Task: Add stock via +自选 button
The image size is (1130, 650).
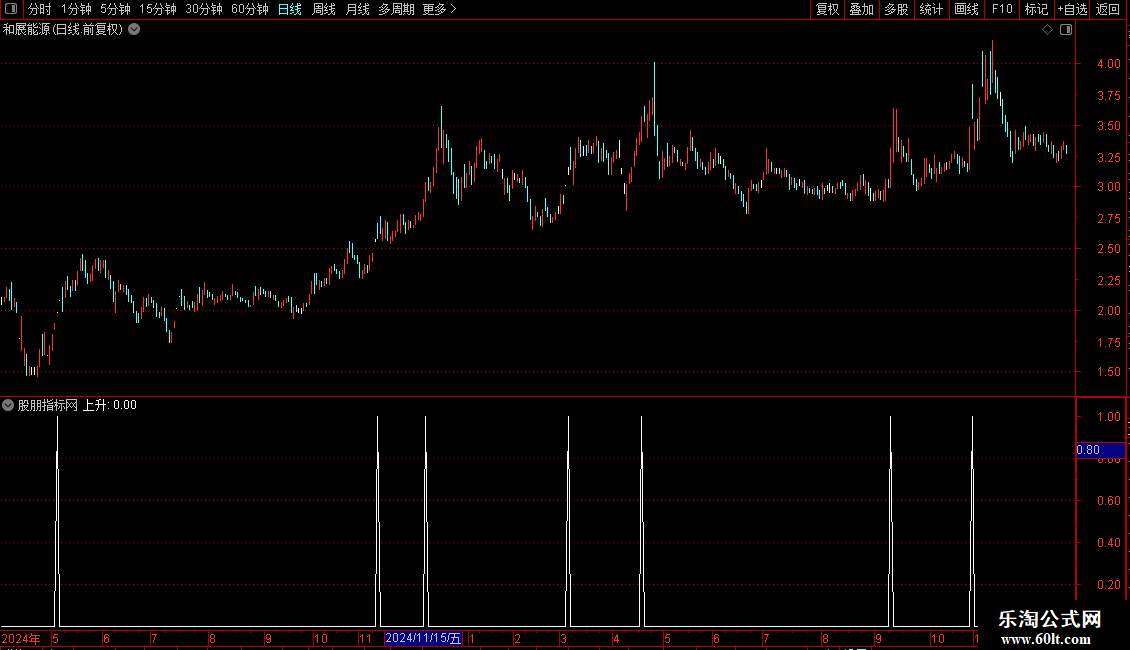Action: coord(1072,9)
